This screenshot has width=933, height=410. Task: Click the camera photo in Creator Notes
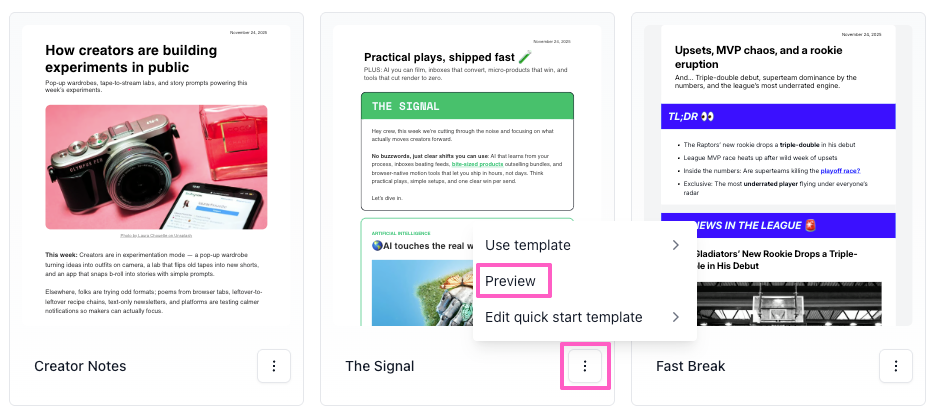click(x=156, y=167)
